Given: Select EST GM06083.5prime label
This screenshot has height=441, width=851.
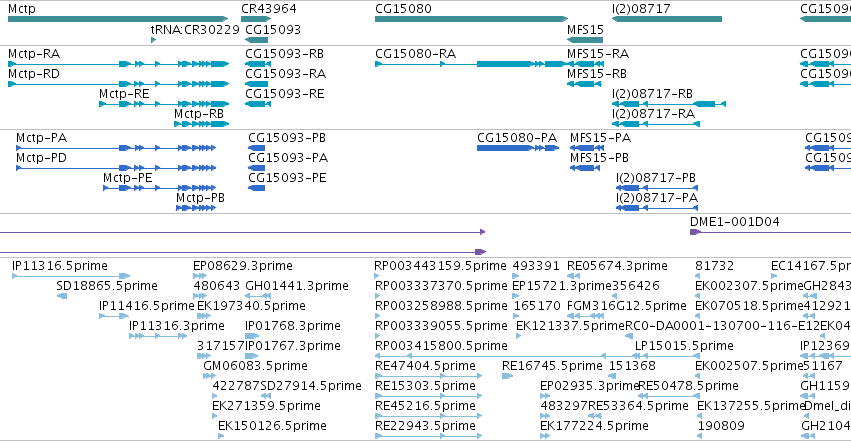Looking at the screenshot, I should click(255, 366).
